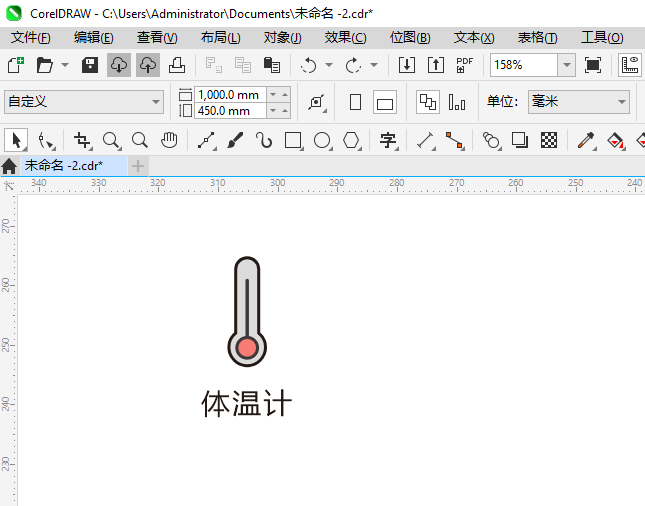Open the 布局(L) menu
645x506 pixels.
[220, 38]
